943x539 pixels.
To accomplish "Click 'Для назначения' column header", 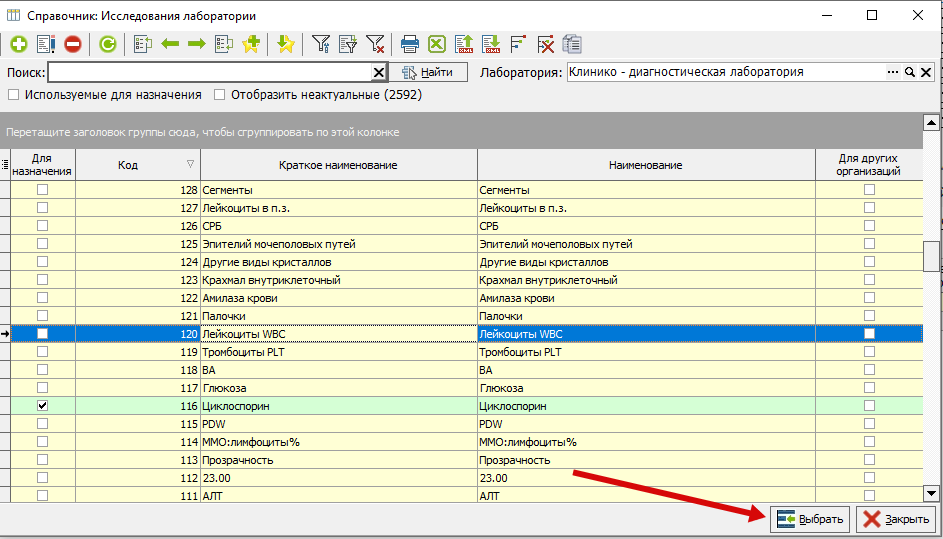I will 43,165.
